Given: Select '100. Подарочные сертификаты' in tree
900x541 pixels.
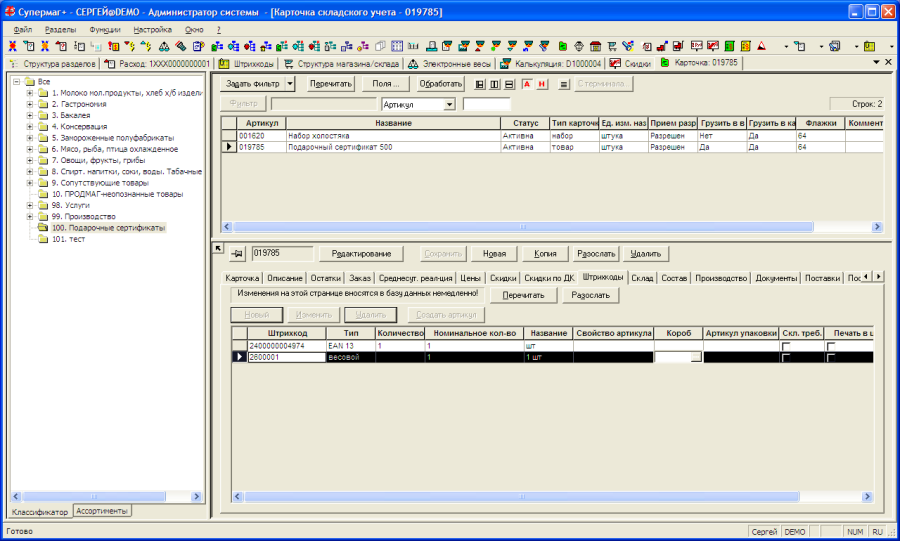Looking at the screenshot, I should coord(108,228).
